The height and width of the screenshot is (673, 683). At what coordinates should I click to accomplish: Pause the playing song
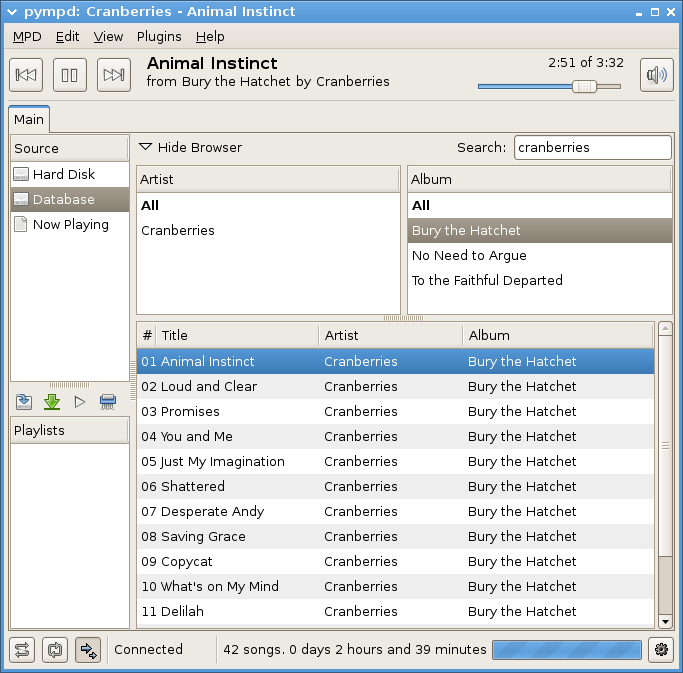tap(70, 75)
